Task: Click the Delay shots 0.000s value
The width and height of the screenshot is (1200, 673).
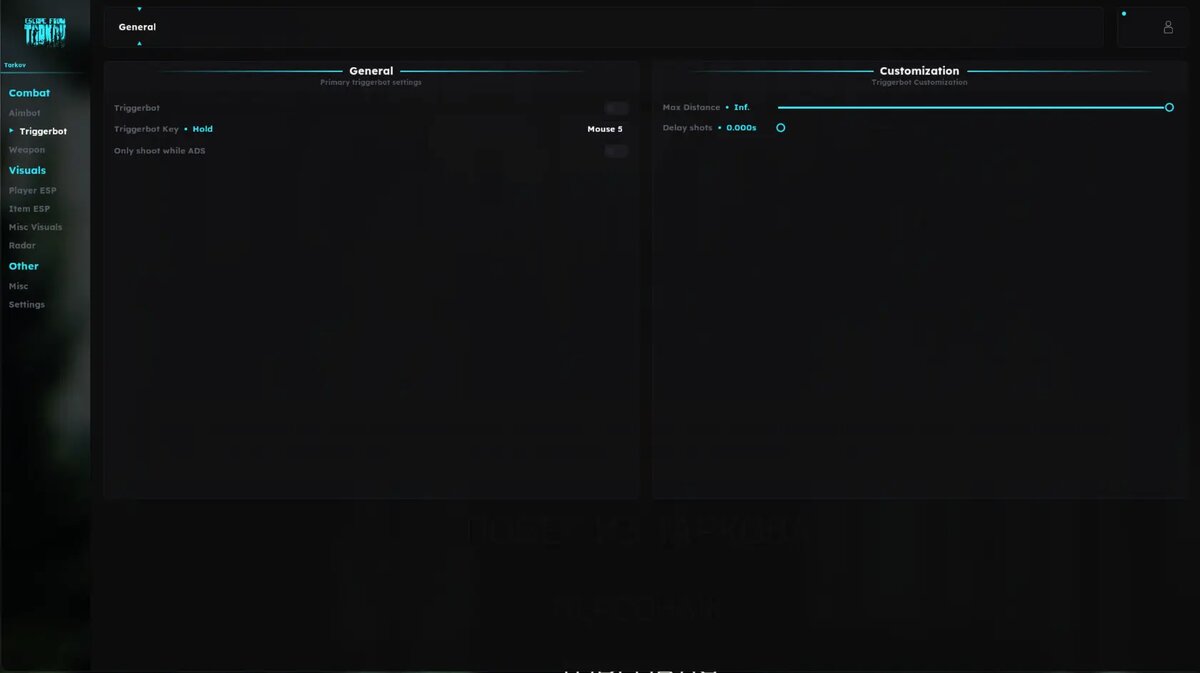Action: (x=741, y=128)
